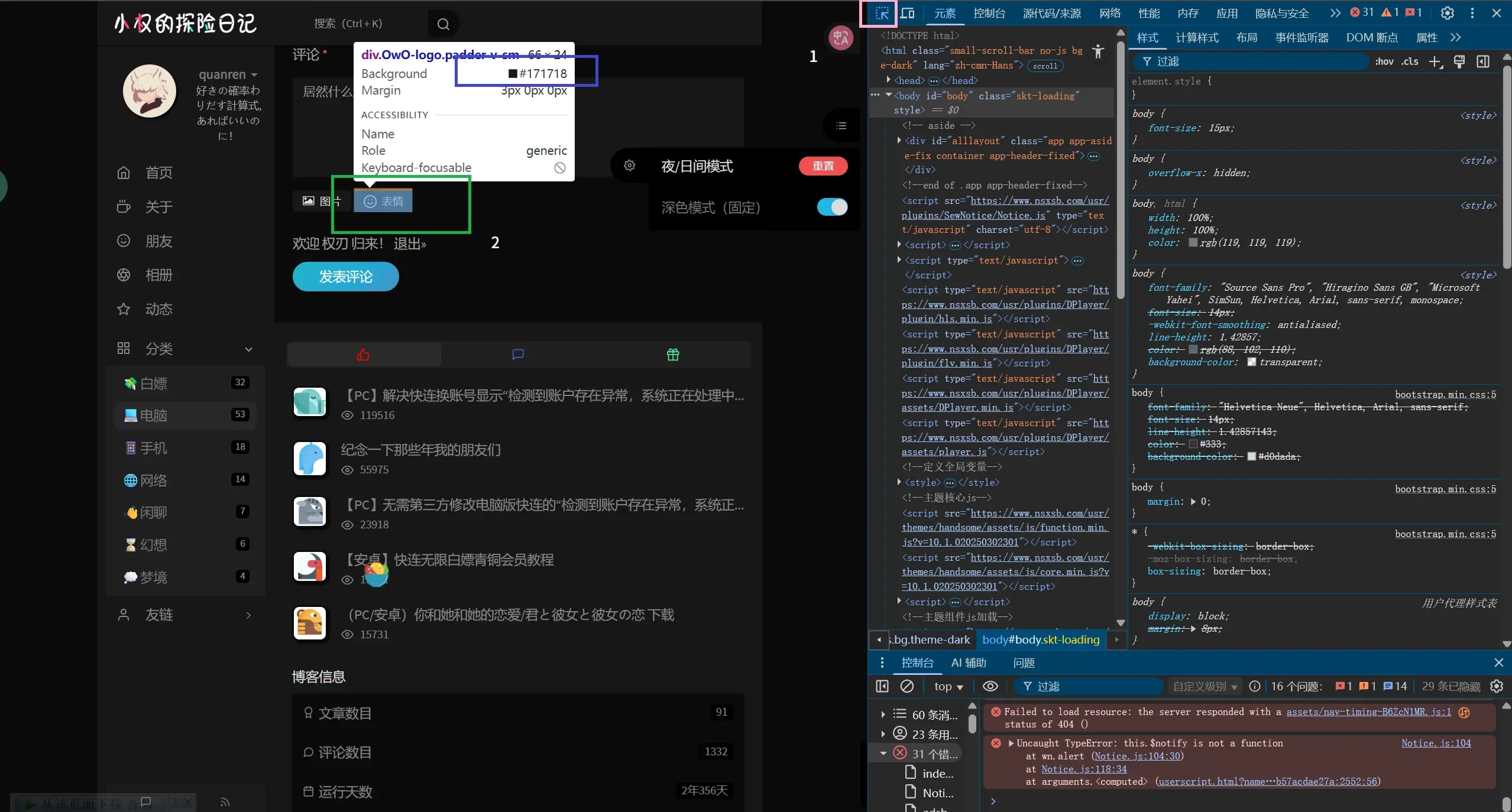Open the paint-roller rendering icon in Styles toolbar
This screenshot has height=812, width=1512.
pos(1459,61)
